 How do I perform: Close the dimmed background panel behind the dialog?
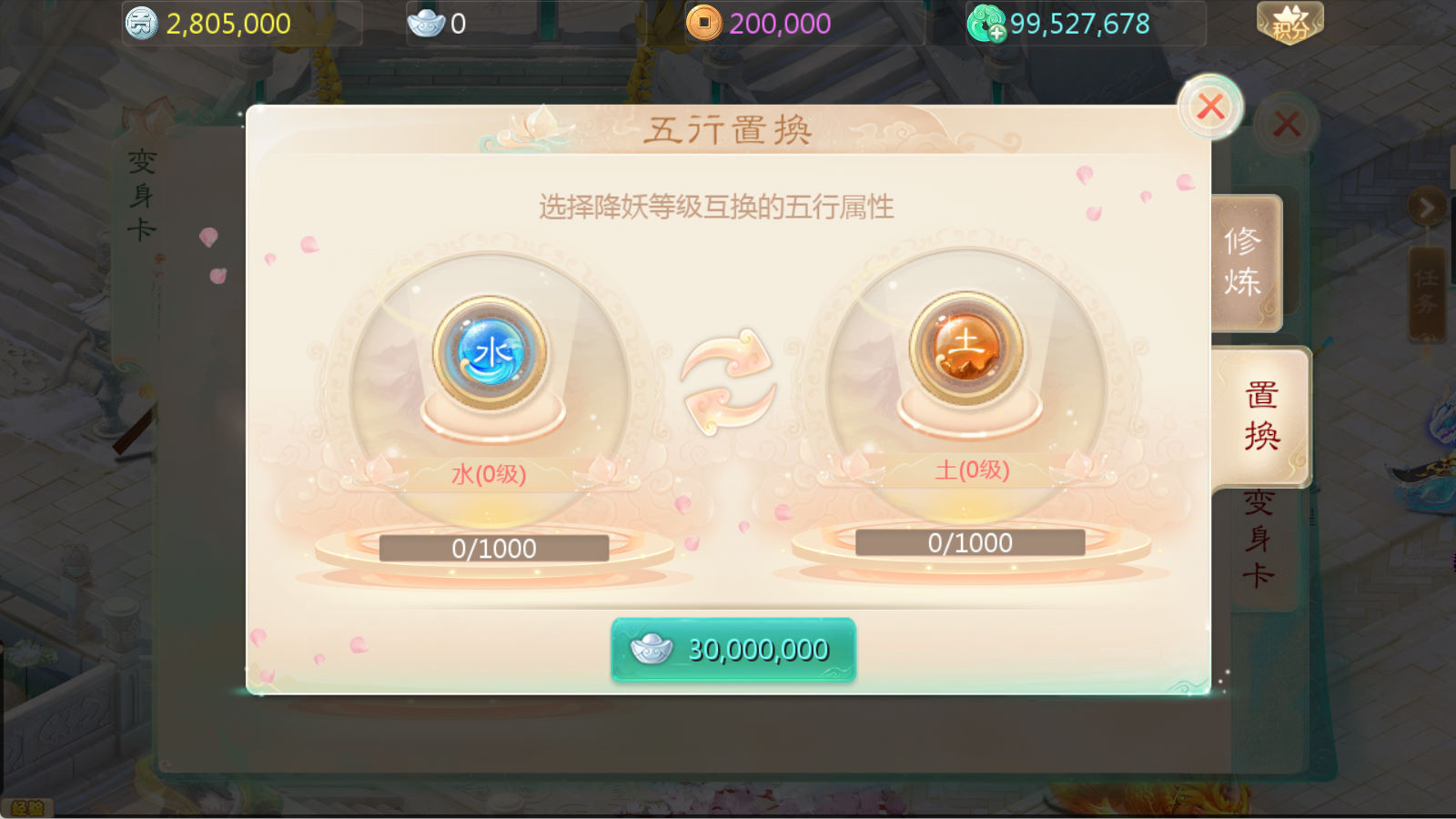(1286, 124)
